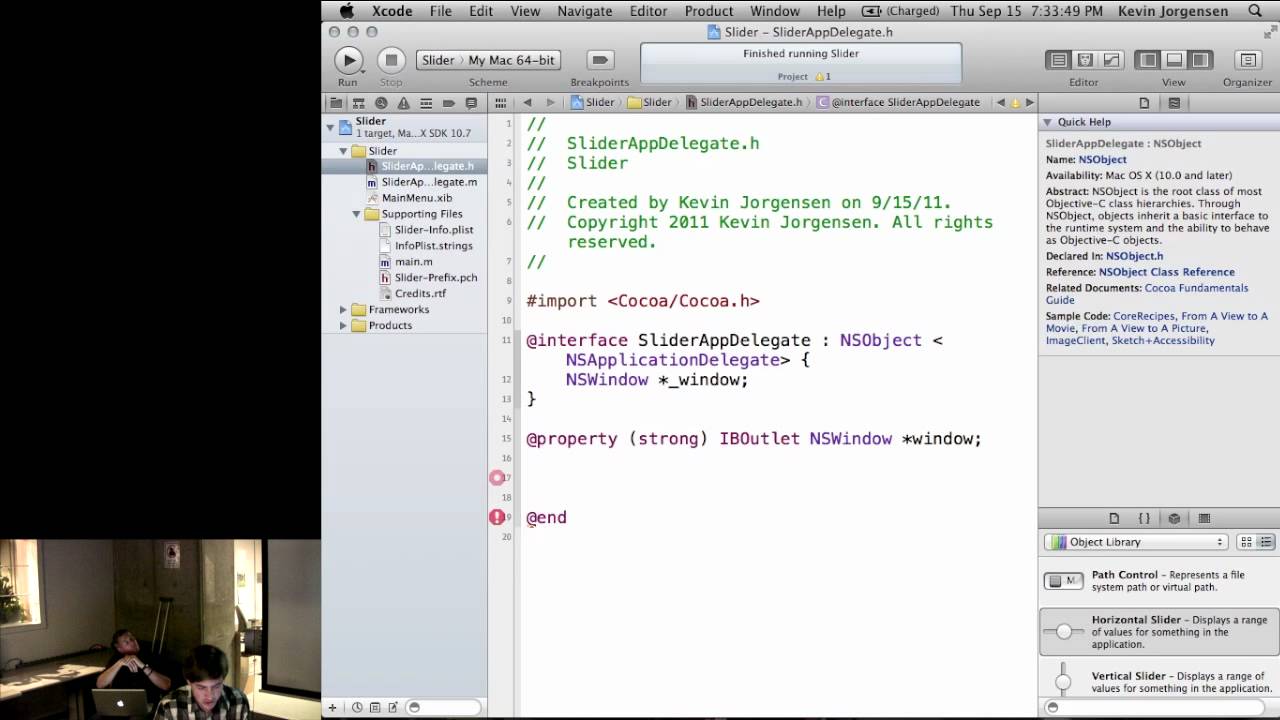
Task: Expand the Products group
Action: [343, 326]
